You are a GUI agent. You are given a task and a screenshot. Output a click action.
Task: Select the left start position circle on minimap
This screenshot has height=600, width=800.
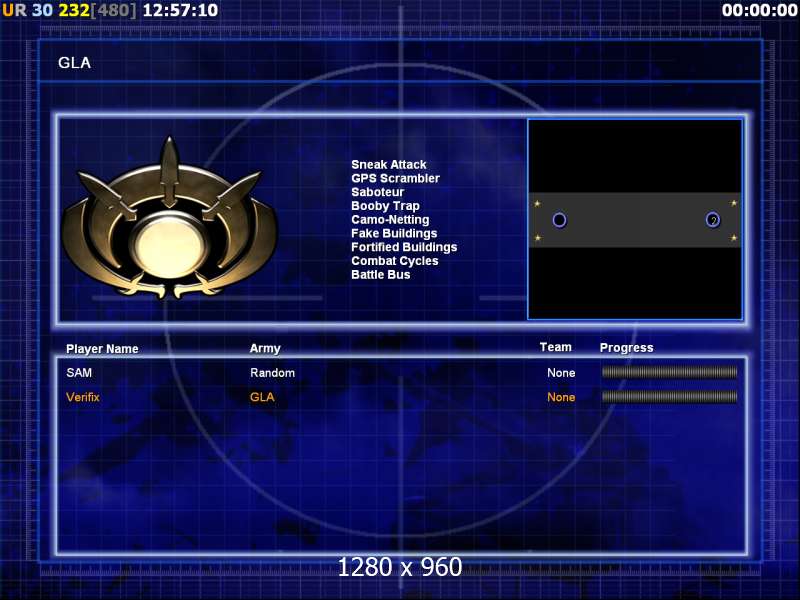click(559, 220)
